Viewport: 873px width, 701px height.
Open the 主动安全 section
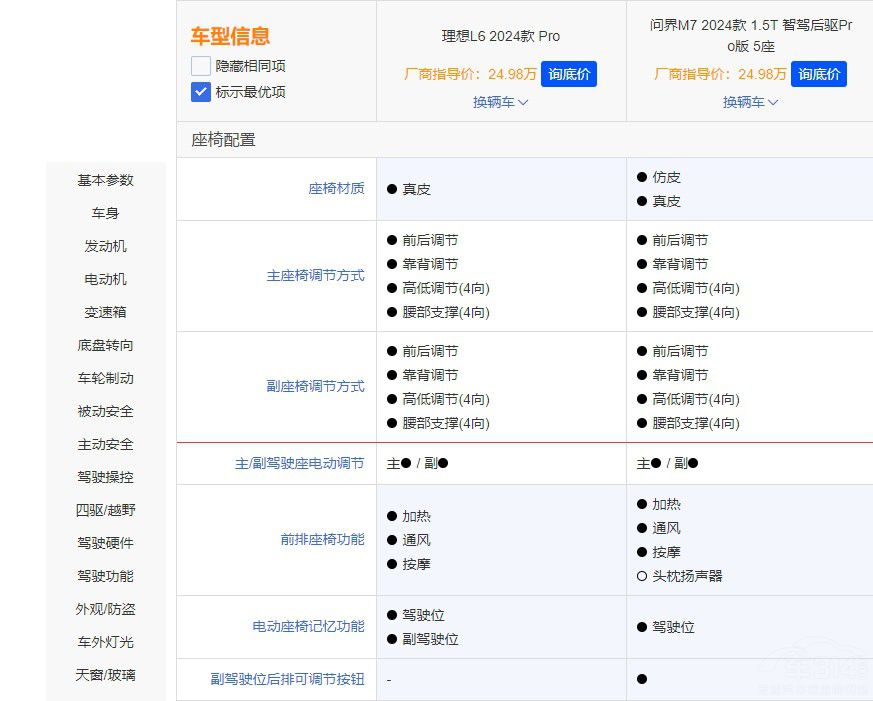pos(105,444)
